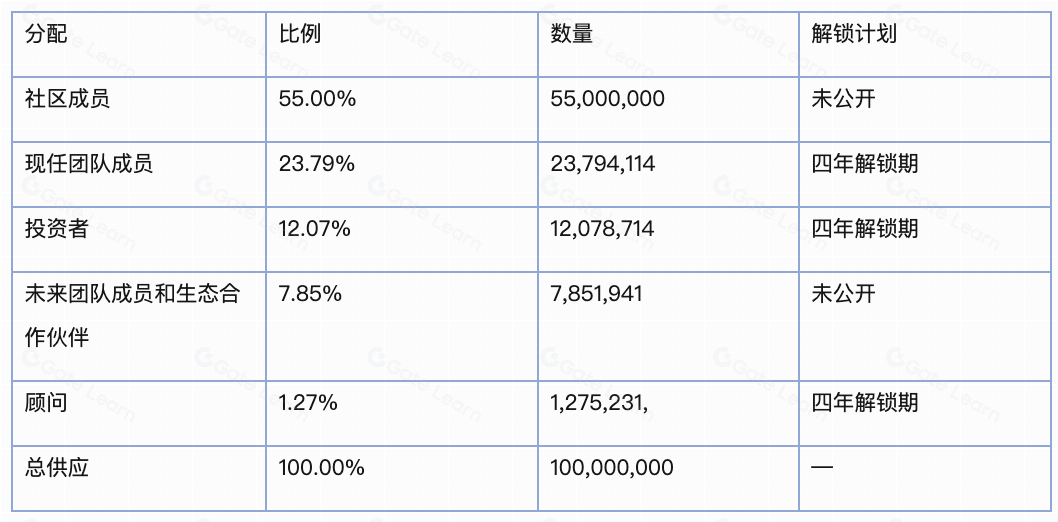Screen dimensions: 1058x522
Task: Click the 总供应 row label
Action: pyautogui.click(x=139, y=478)
